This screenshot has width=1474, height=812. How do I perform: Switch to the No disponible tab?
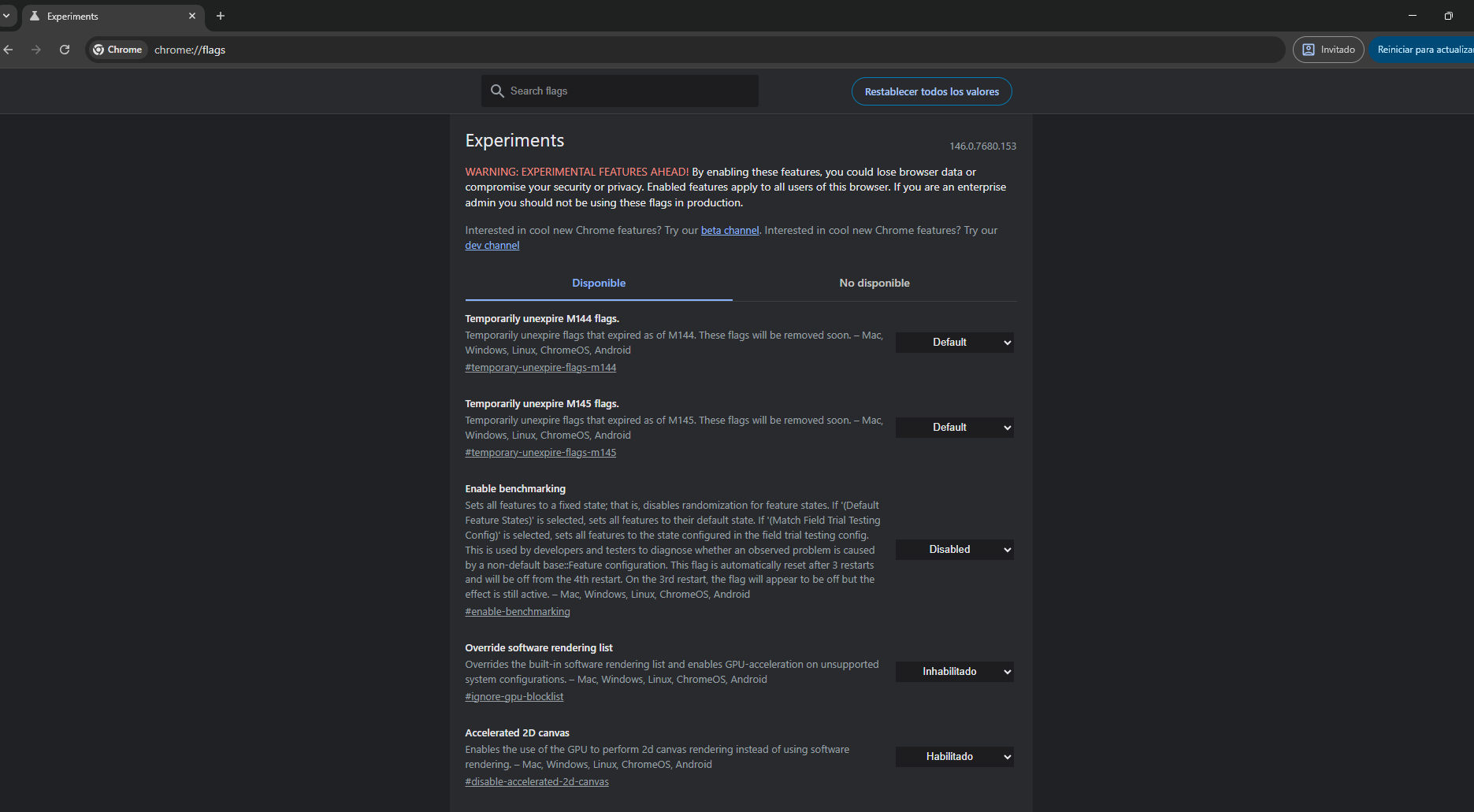874,284
